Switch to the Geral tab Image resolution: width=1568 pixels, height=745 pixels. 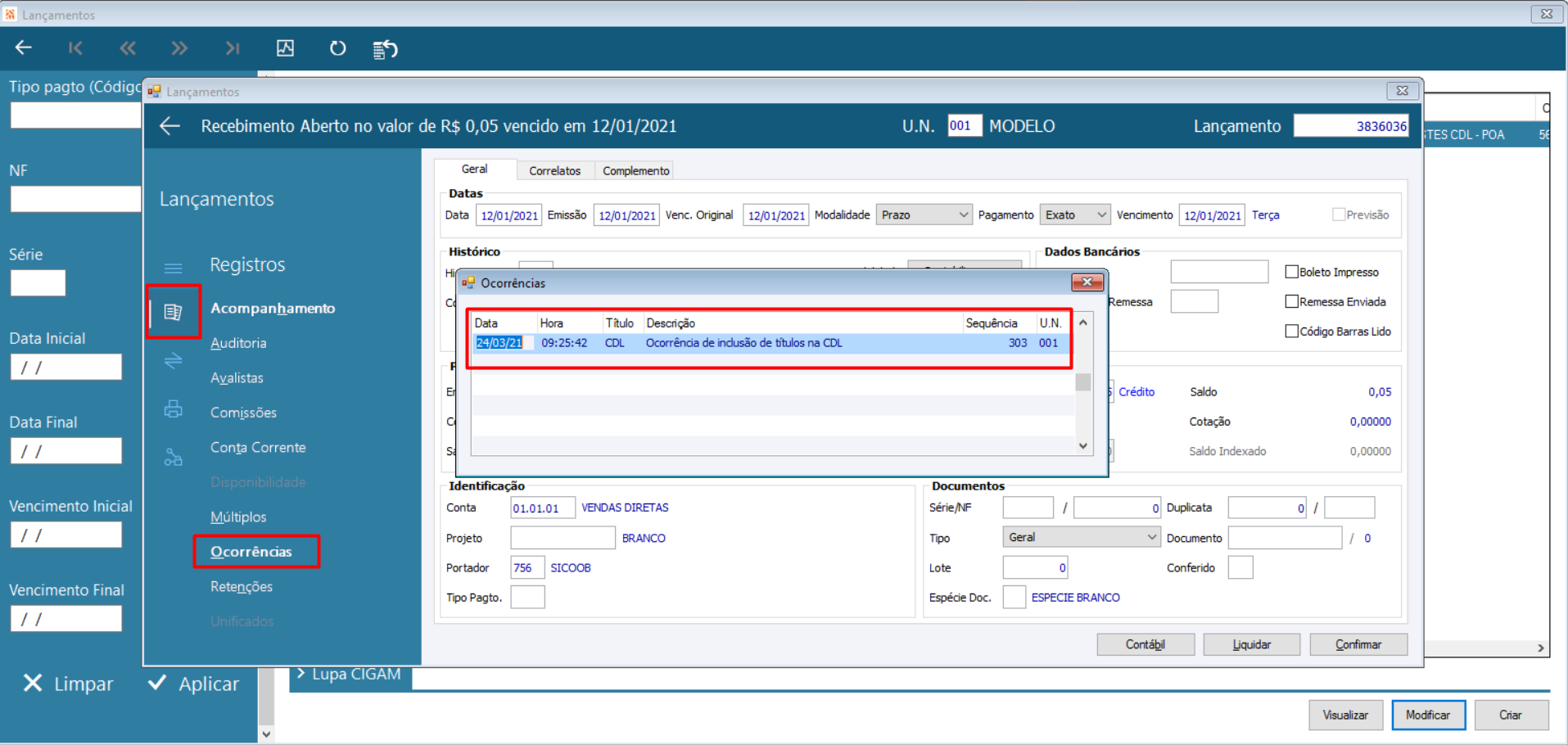474,169
